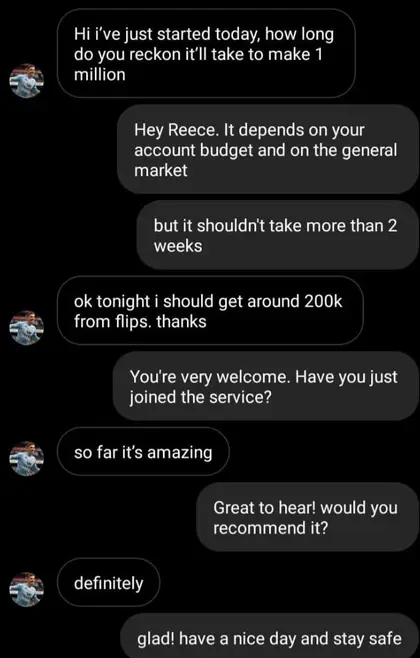Click the word "million" in the first message
Screen dimensions: 420x658
pyautogui.click(x=99, y=75)
